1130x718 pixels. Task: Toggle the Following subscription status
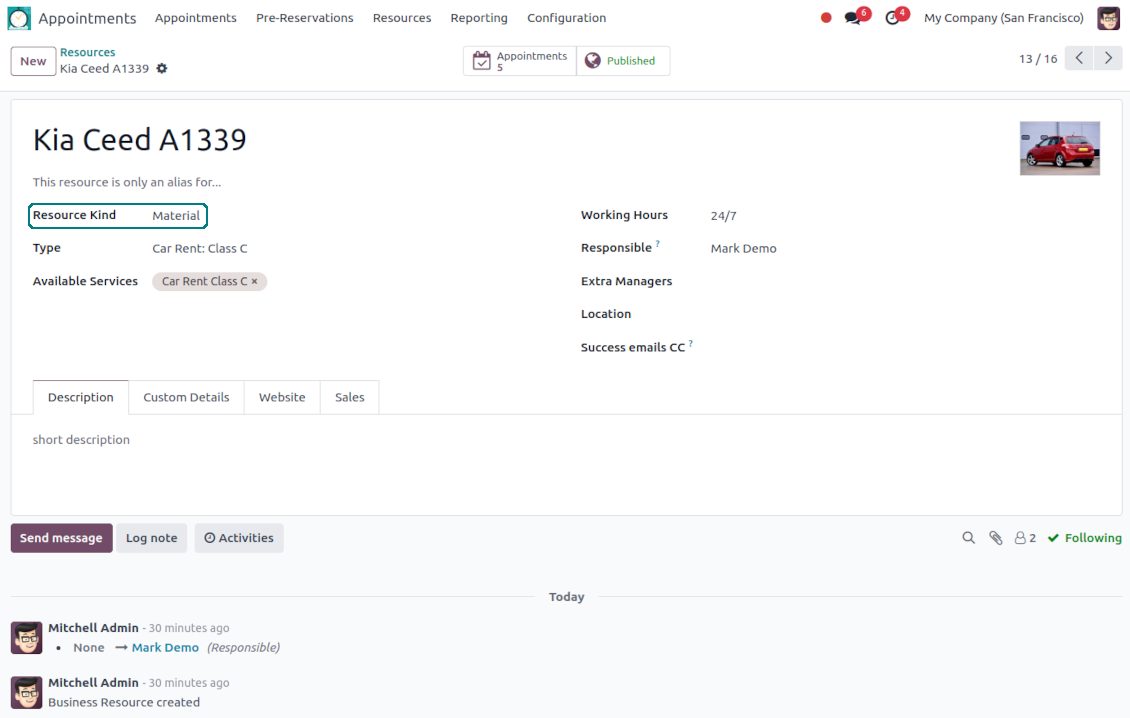pos(1084,538)
